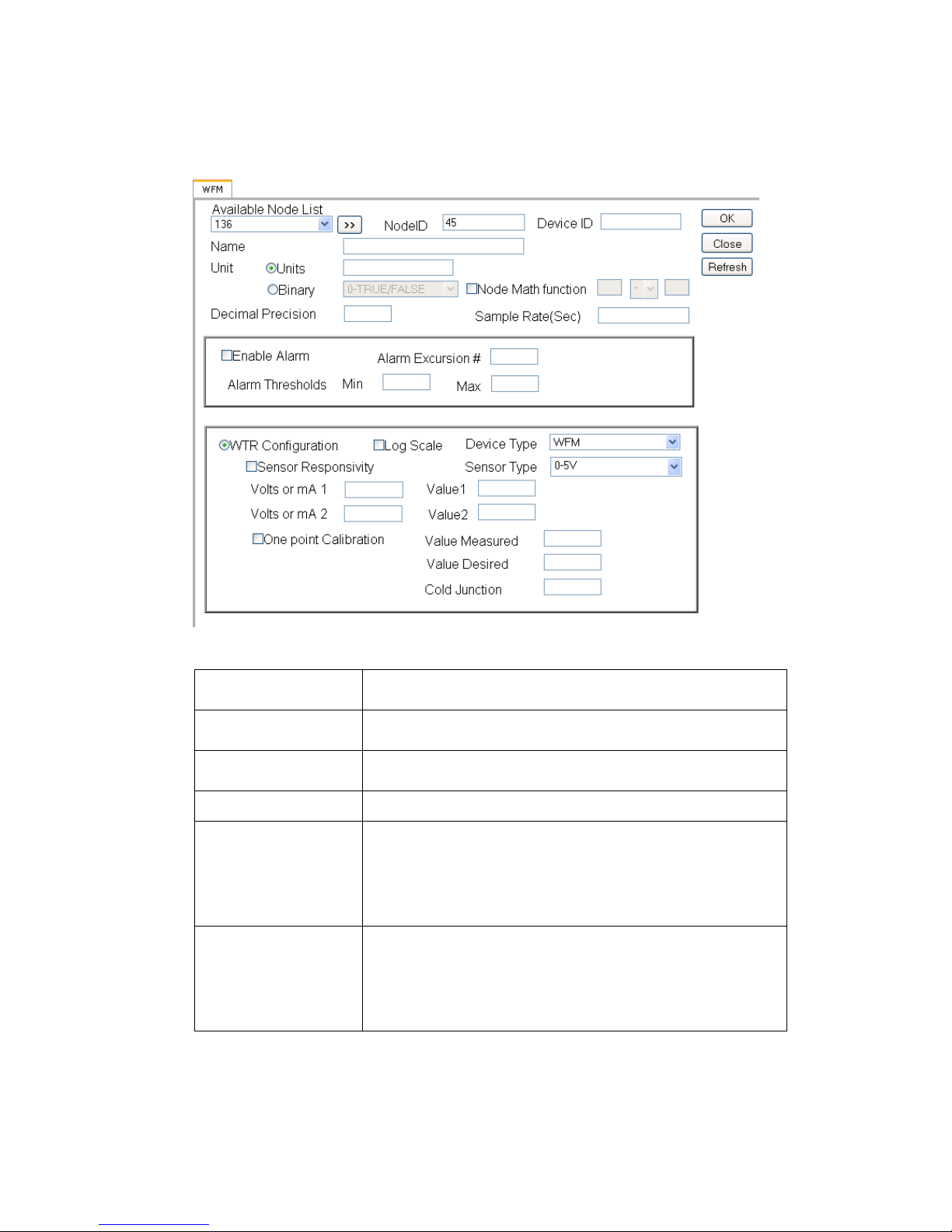Click the Device ID input field
The height and width of the screenshot is (1232, 952).
tap(640, 222)
